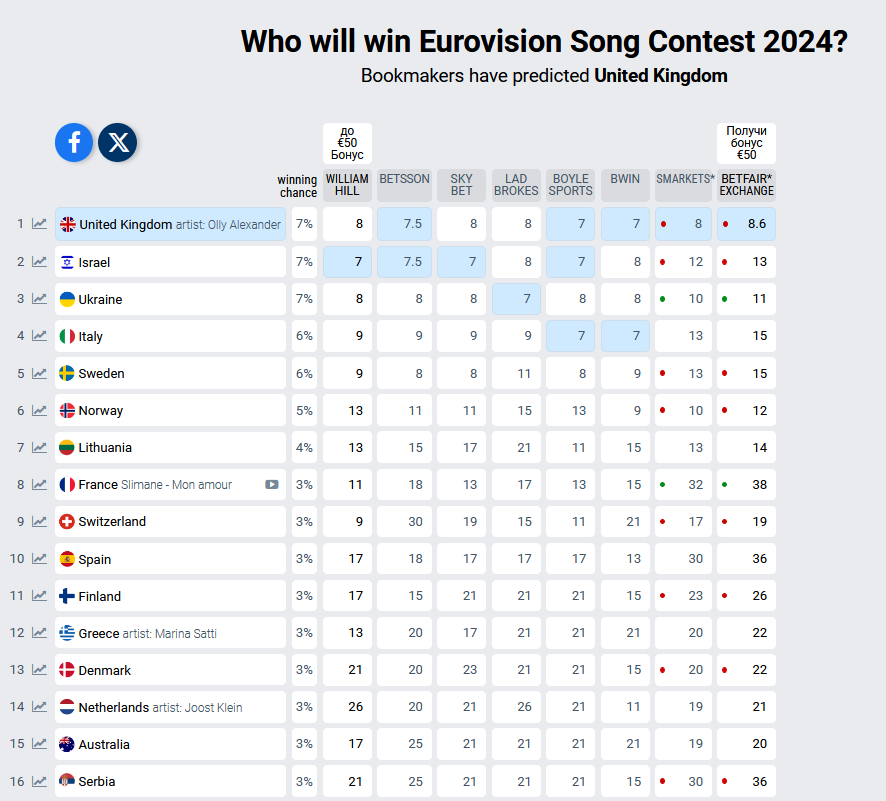886x801 pixels.
Task: Open trend chart icon for Netherlands
Action: [40, 707]
